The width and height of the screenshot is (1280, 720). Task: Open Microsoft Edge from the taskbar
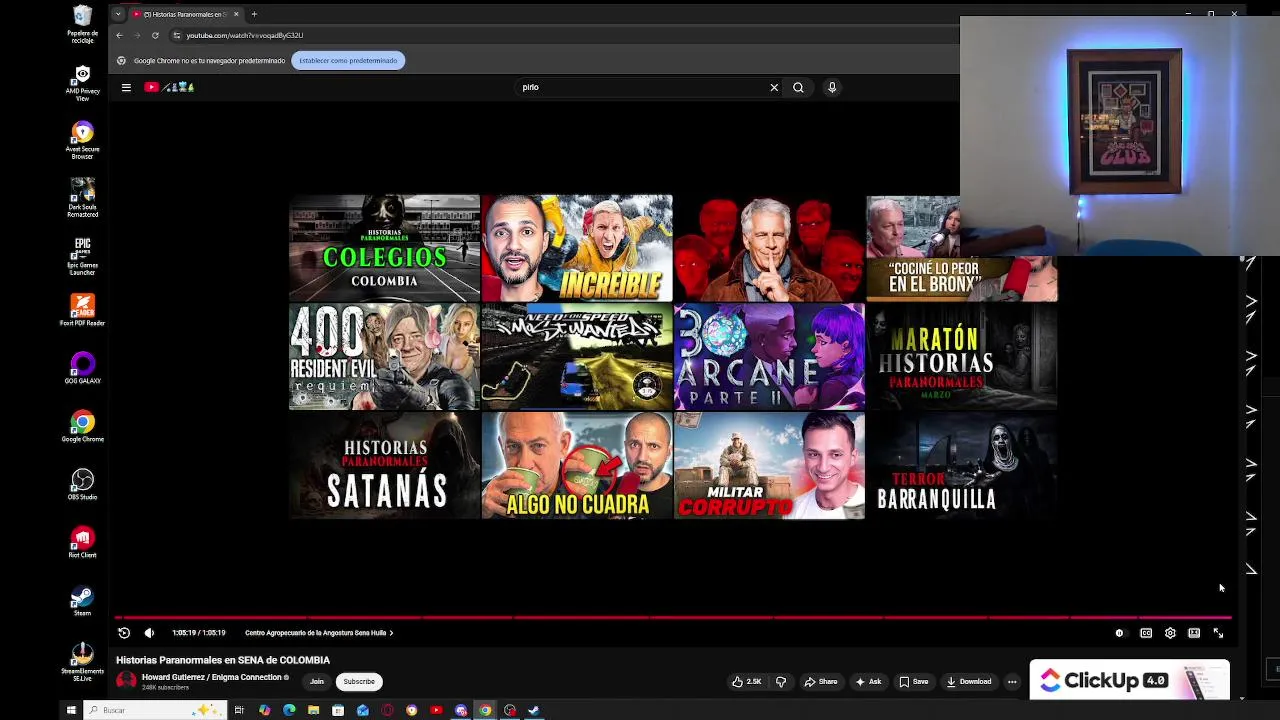(x=289, y=710)
